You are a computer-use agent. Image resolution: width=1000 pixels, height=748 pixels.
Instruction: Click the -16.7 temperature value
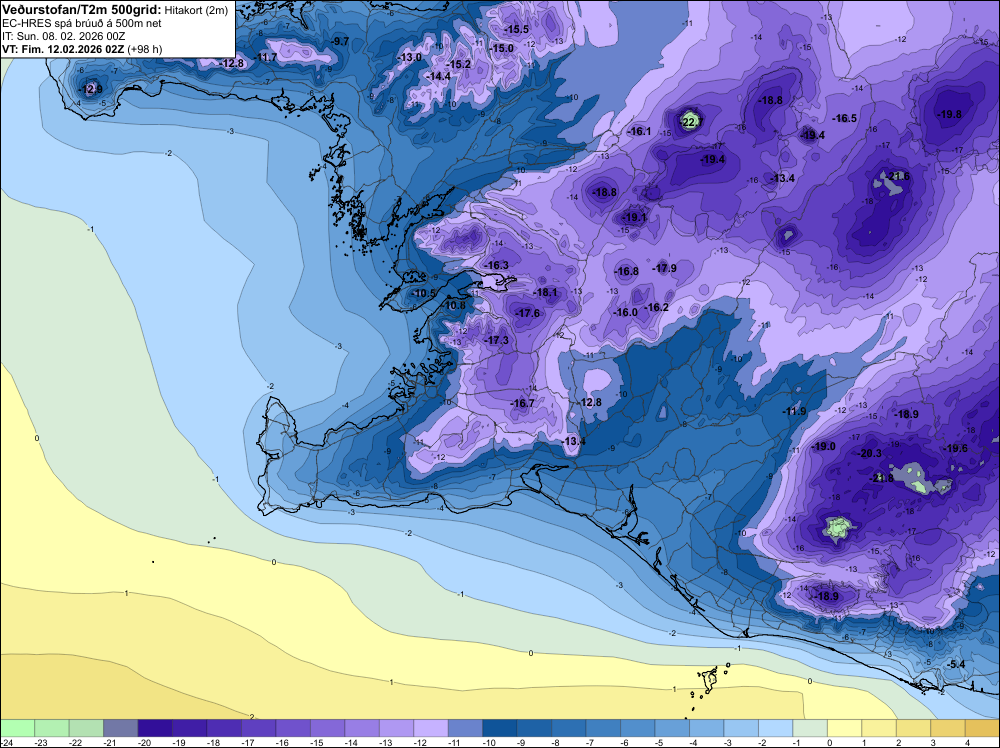522,404
